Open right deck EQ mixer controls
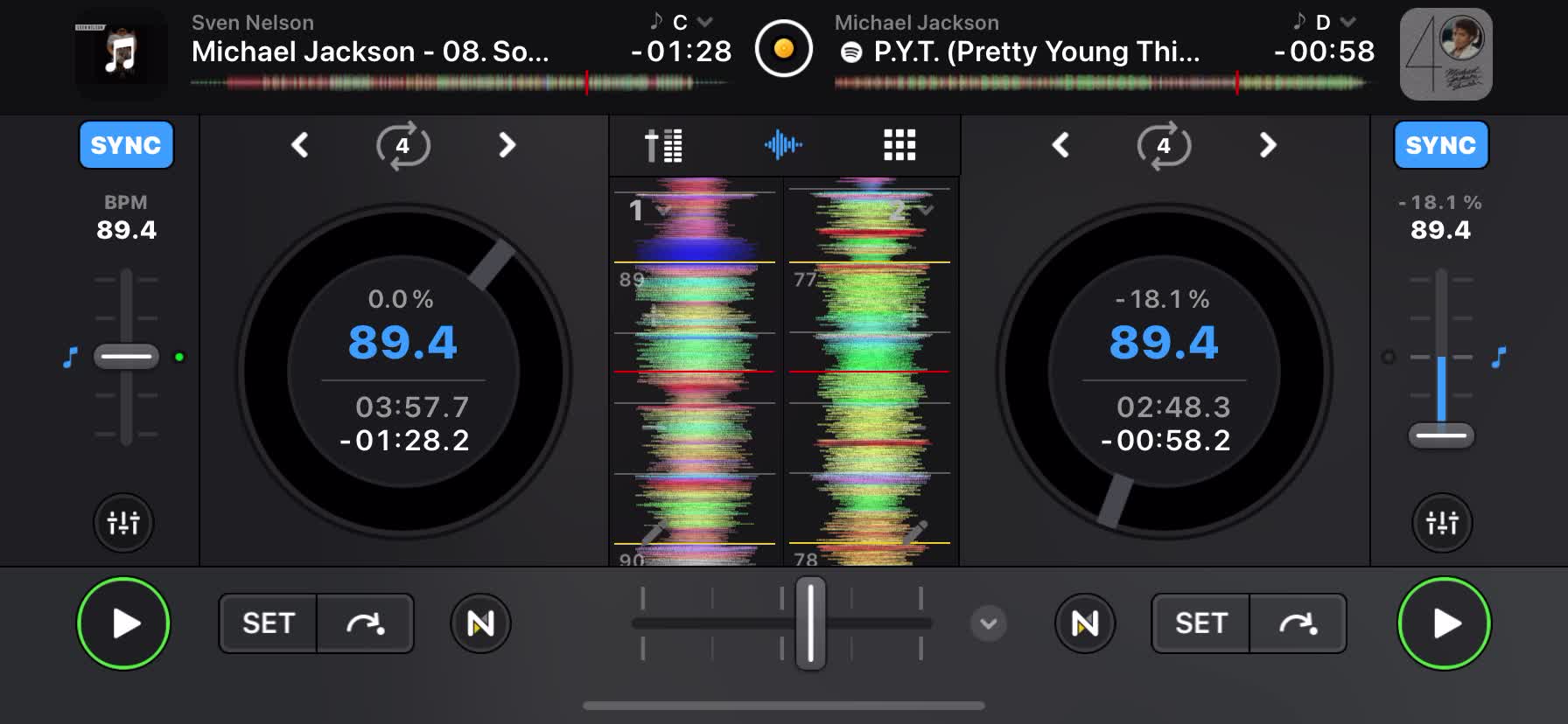Image resolution: width=1568 pixels, height=724 pixels. [1442, 523]
